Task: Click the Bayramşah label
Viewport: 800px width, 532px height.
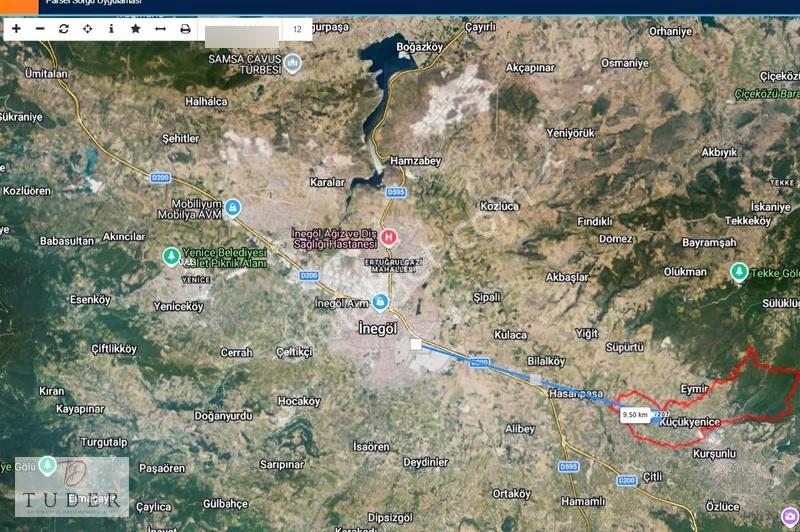Action: (709, 242)
